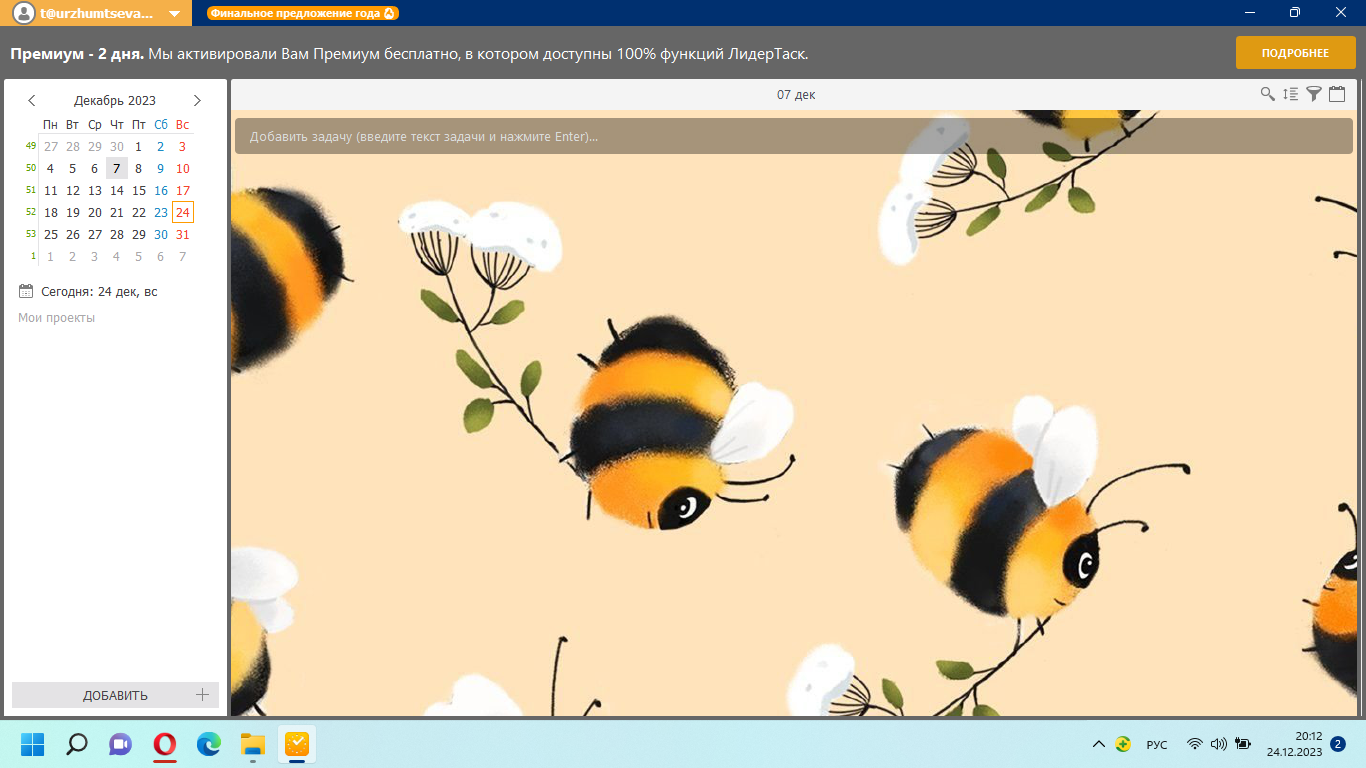Viewport: 1366px width, 768px height.
Task: Launch Opera browser from the taskbar
Action: click(165, 745)
